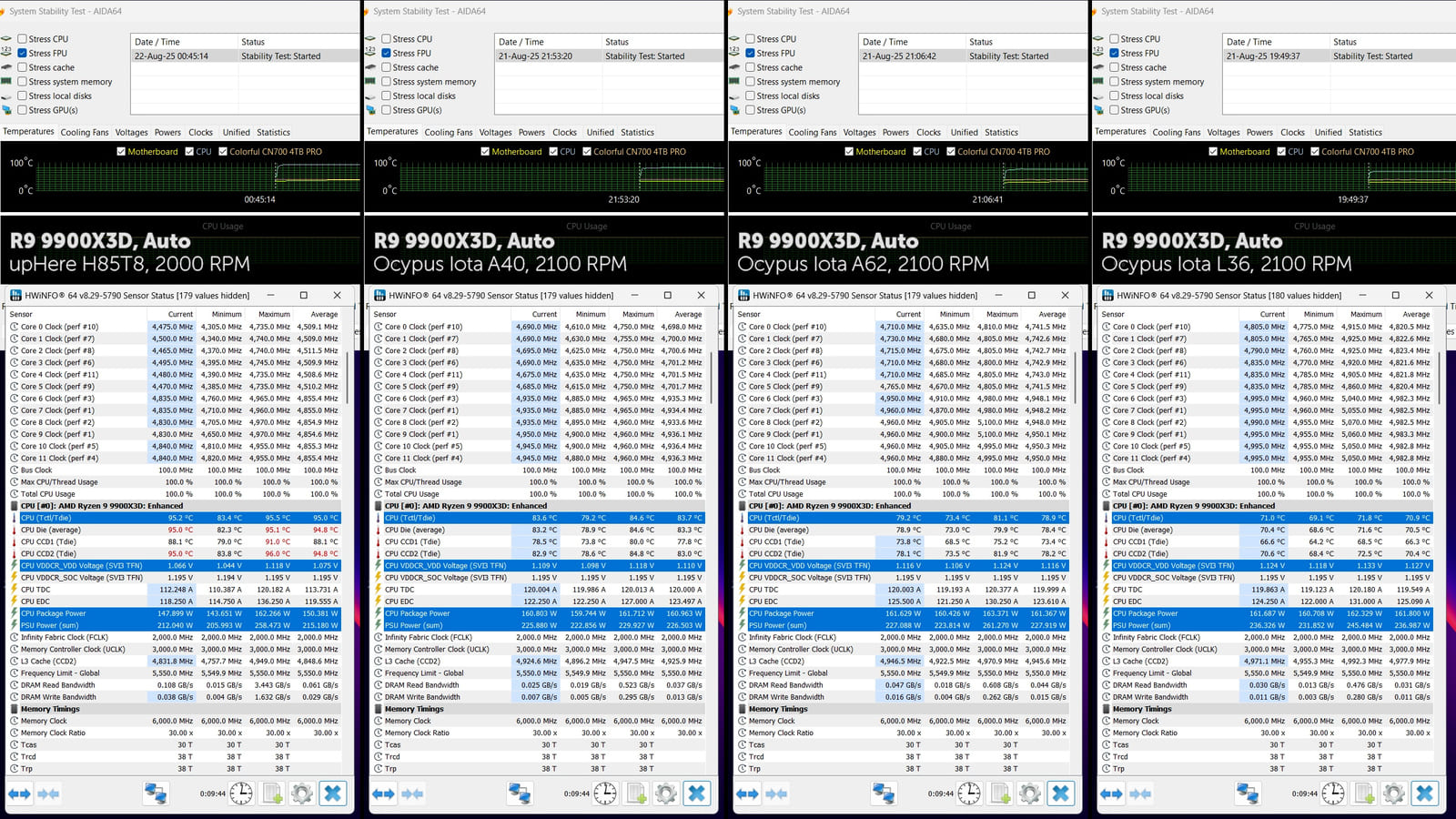Viewport: 1456px width, 819px height.
Task: Collapse the CPU [#0] AMD Ryzen section in upHere H85T8 HWiNFO
Action: pyautogui.click(x=15, y=506)
